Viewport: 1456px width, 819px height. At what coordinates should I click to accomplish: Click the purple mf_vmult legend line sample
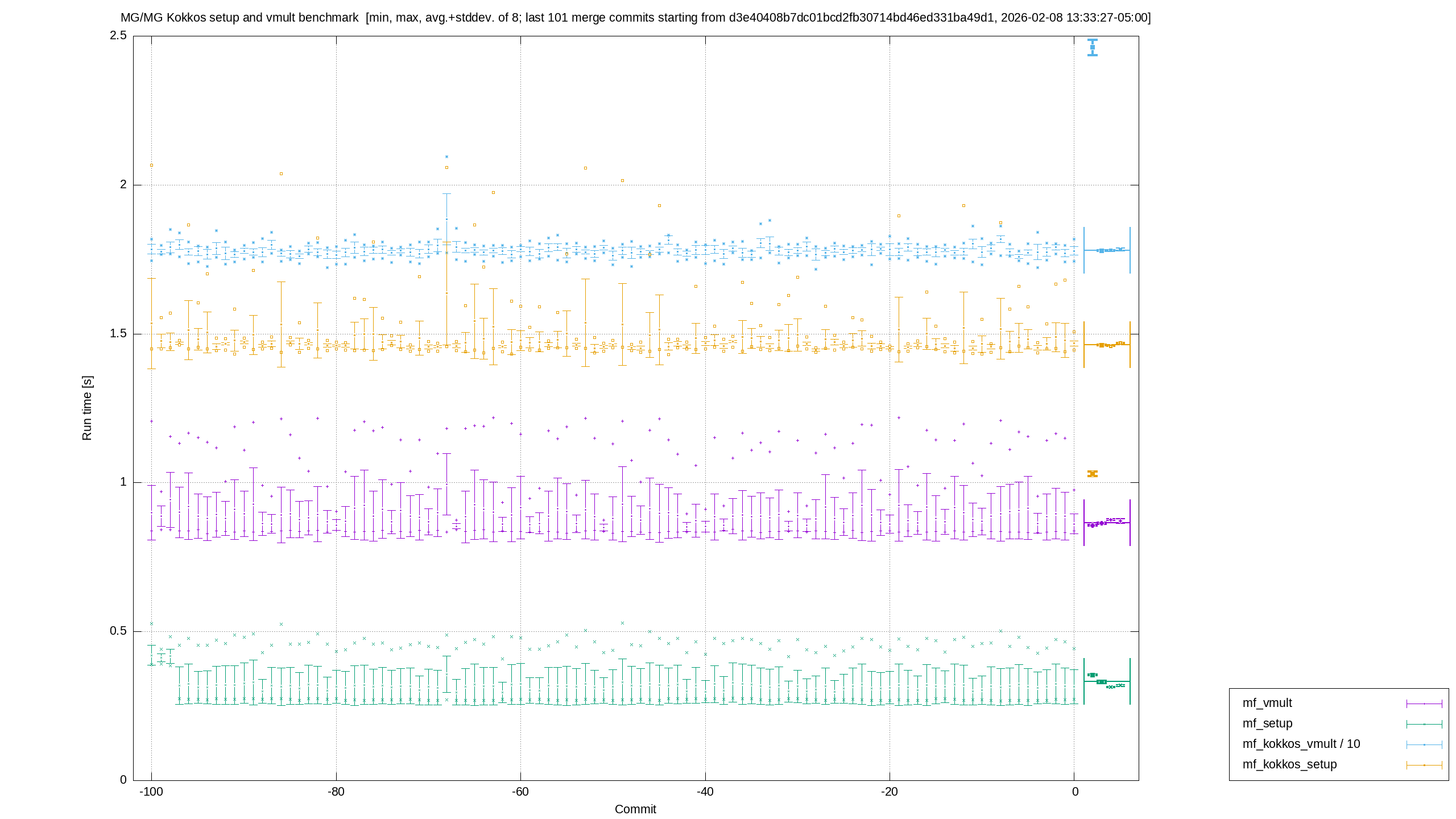click(1424, 704)
